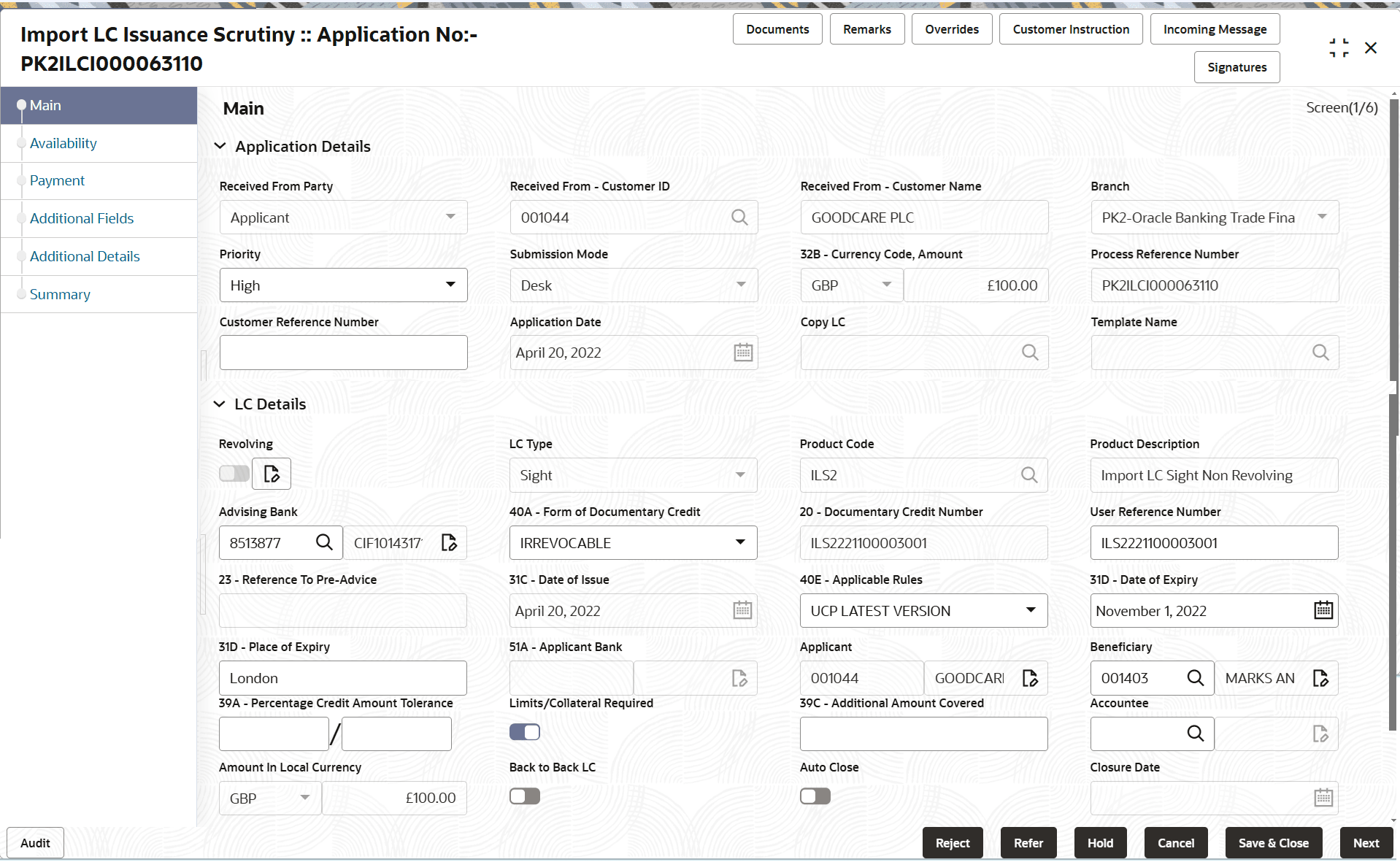This screenshot has width=1400, height=862.
Task: Go to the Availability step
Action: (64, 143)
